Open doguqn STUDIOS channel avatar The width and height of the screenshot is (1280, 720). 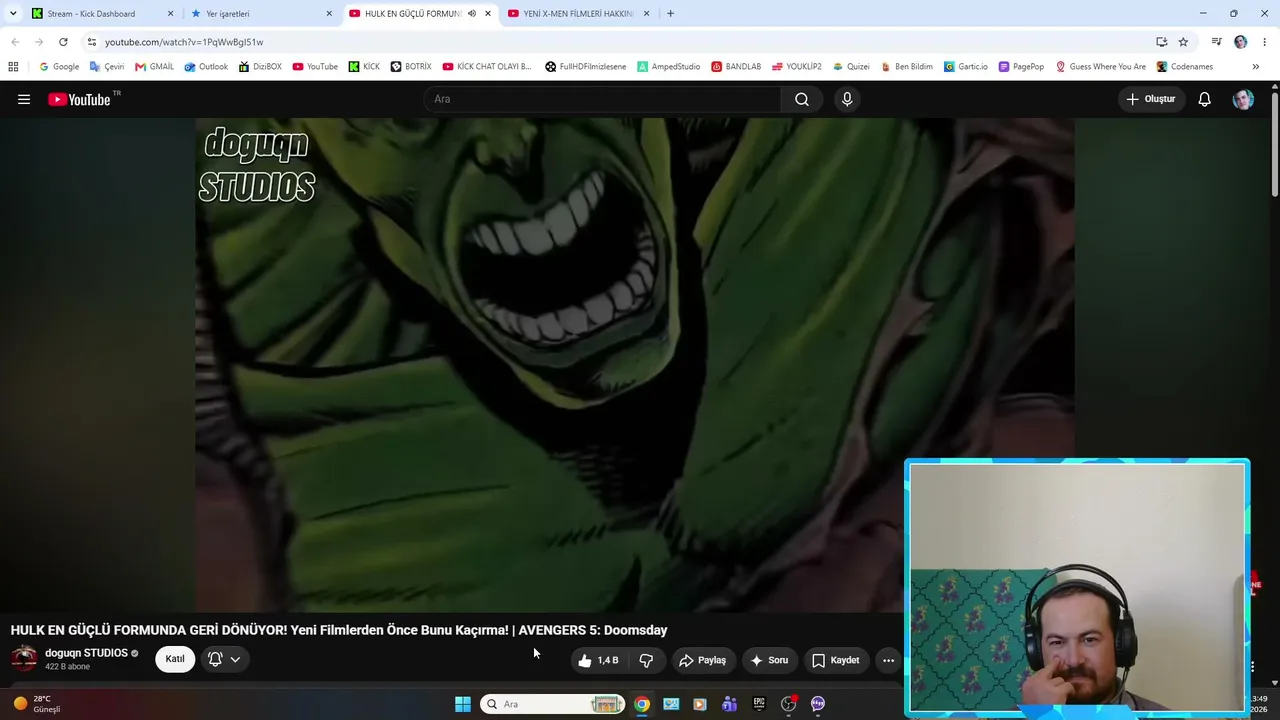pos(24,658)
